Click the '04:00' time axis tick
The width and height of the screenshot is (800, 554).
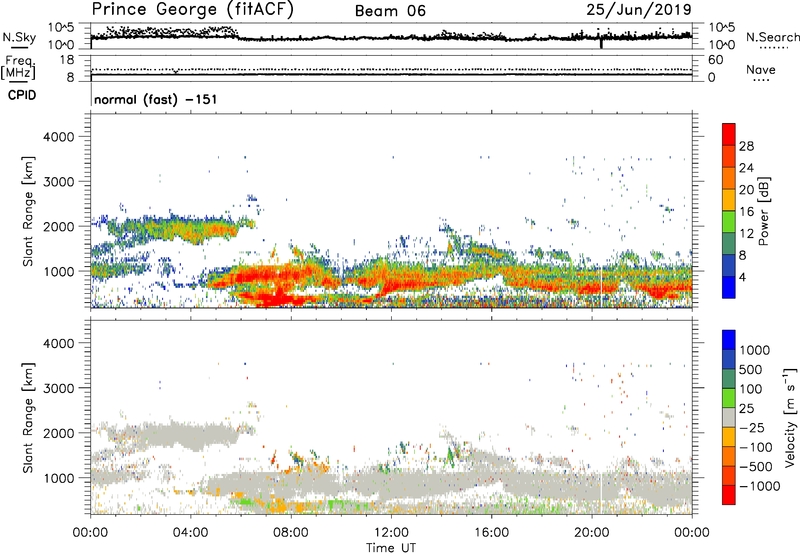pyautogui.click(x=191, y=533)
